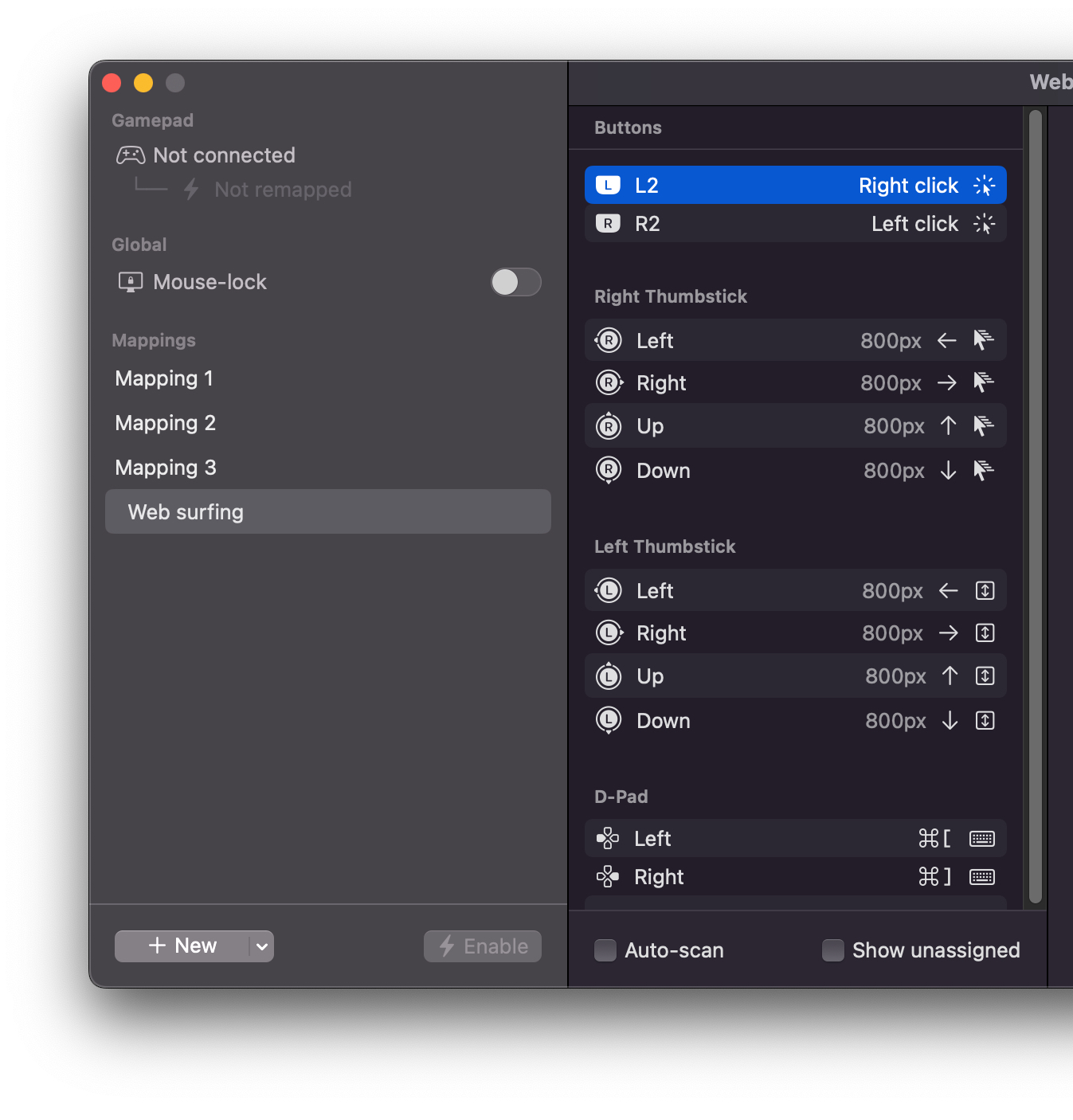
Task: Click the gamepad icon beside Not connected
Action: (131, 155)
